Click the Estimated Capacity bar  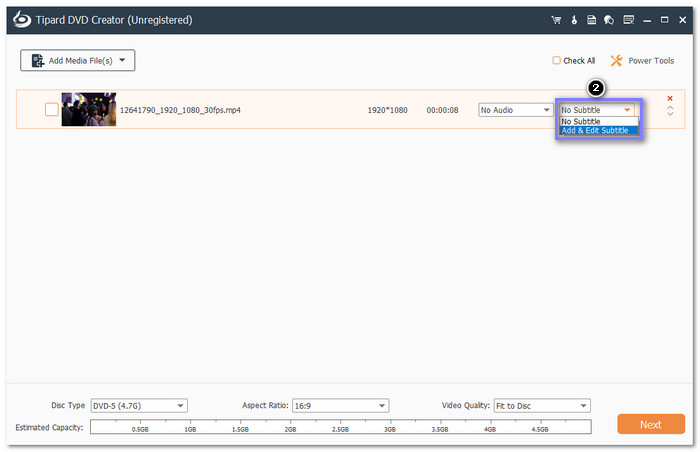tap(341, 427)
